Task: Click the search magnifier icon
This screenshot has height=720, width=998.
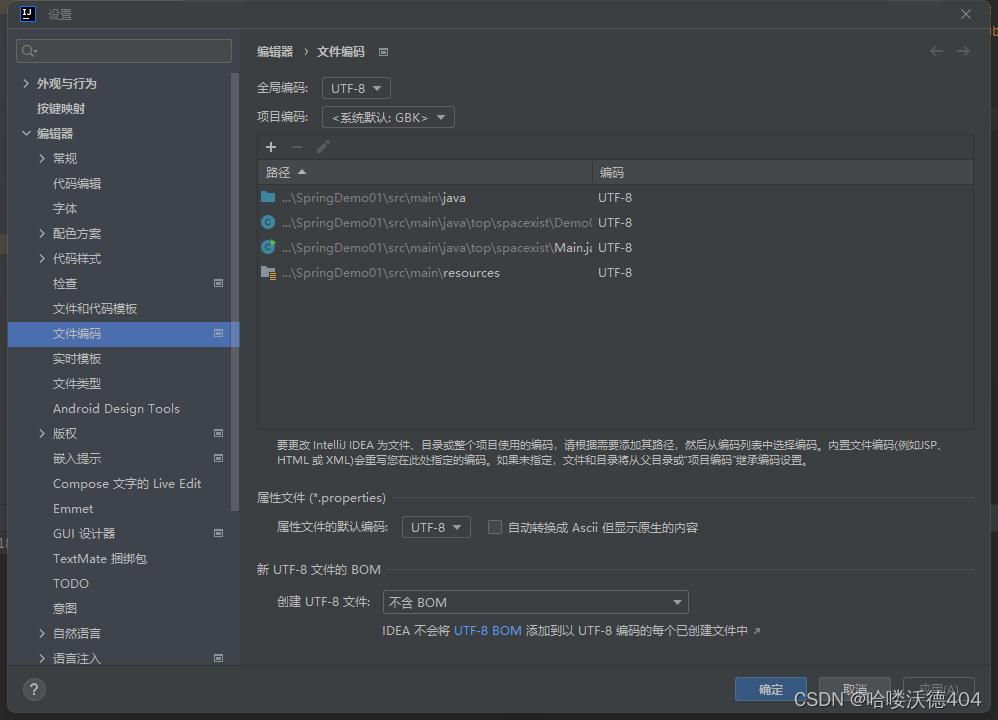Action: 29,51
